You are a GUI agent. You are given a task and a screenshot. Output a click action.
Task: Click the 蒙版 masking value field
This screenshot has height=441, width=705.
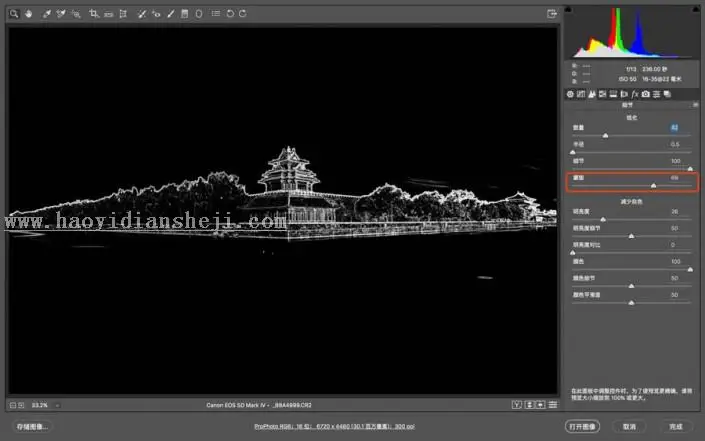click(675, 178)
